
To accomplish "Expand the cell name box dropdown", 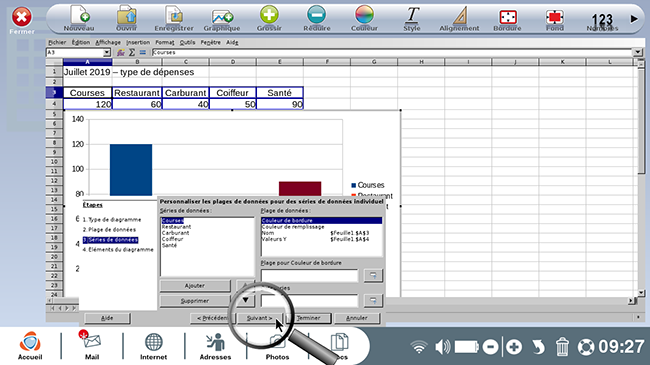I will [x=107, y=52].
